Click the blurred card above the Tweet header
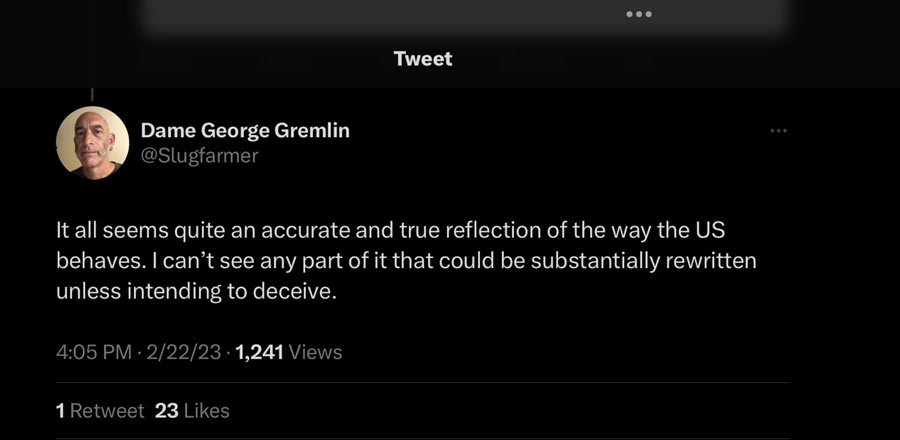This screenshot has width=900, height=440. 465,18
